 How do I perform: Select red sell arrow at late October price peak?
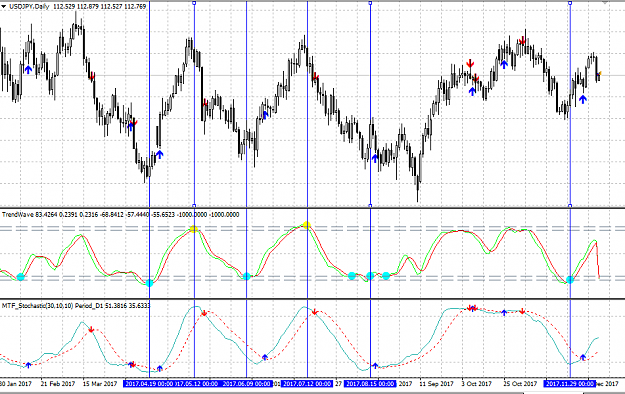tap(523, 41)
